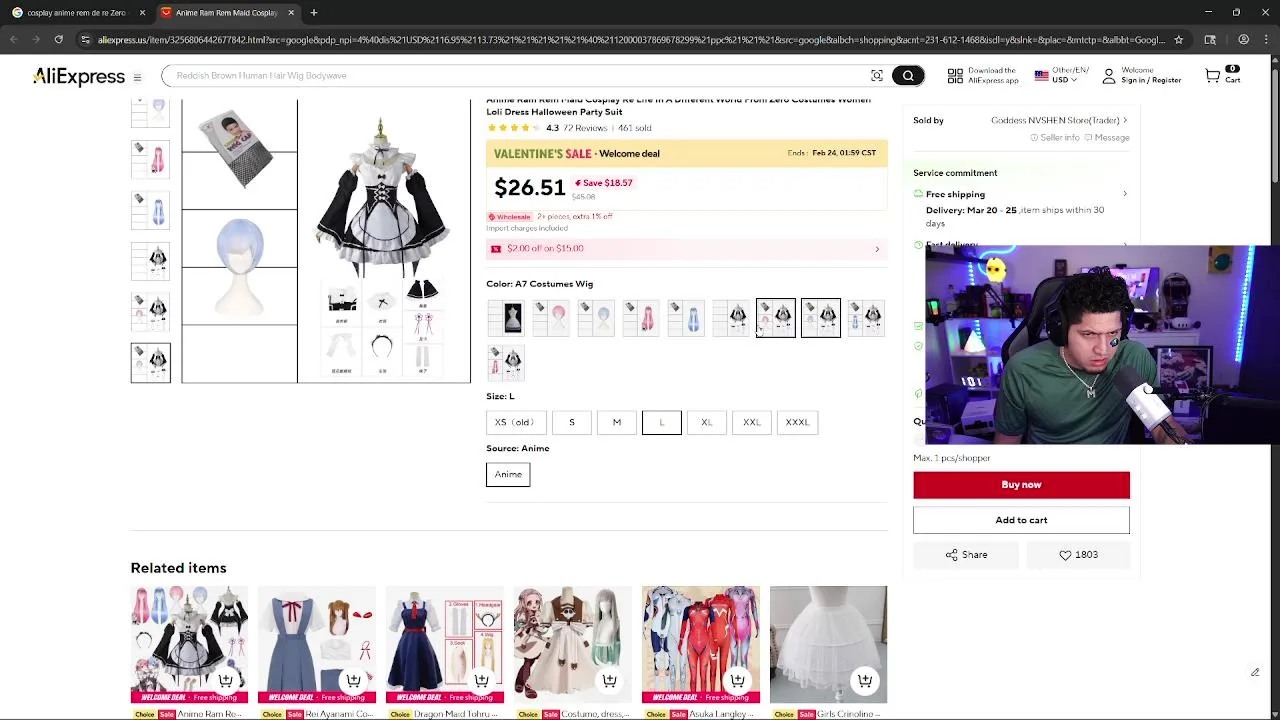Select the long pink wig color option
Screen dimensions: 1280x720
[x=641, y=318]
